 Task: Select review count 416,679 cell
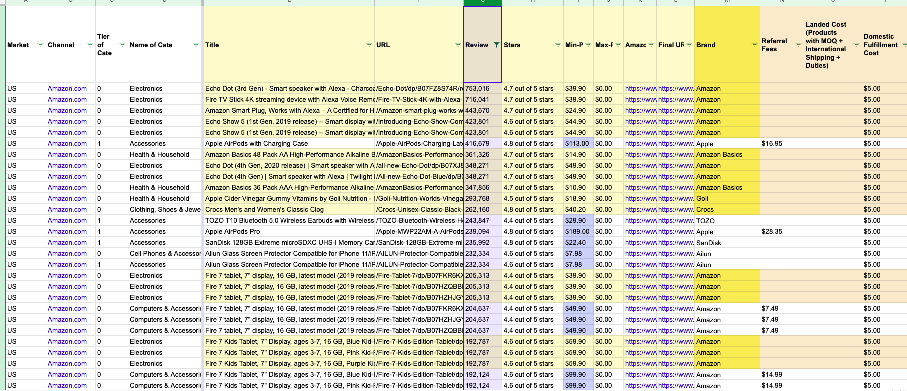[x=482, y=143]
